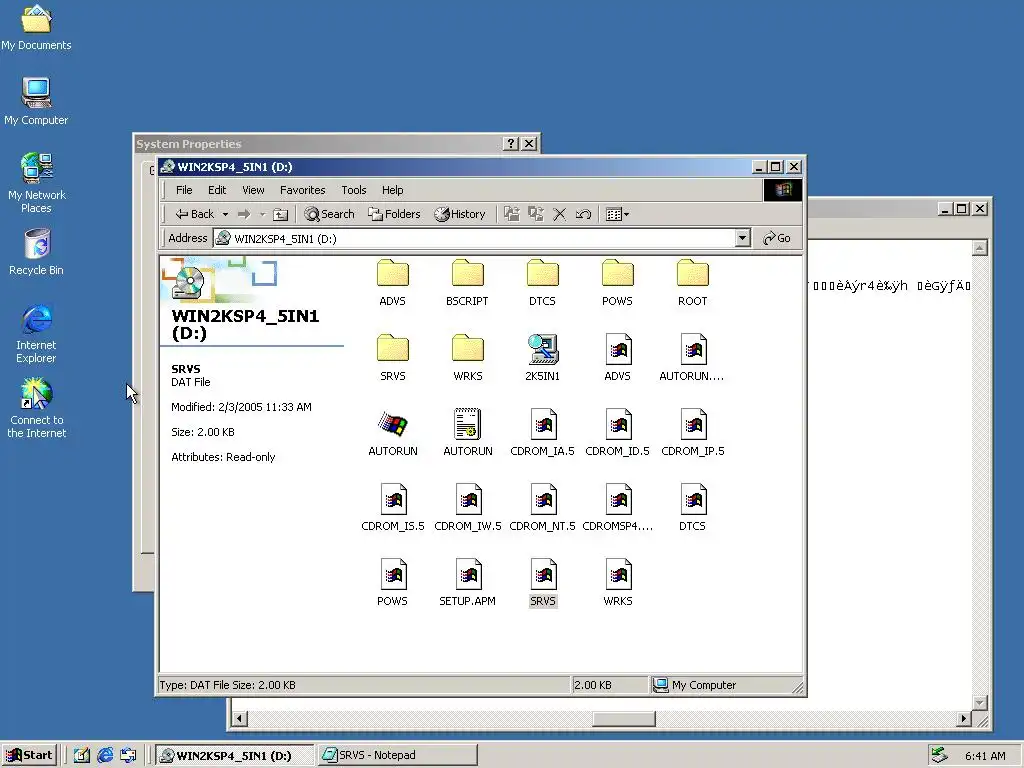
Task: Select the Recycle Bin desktop icon
Action: click(37, 252)
